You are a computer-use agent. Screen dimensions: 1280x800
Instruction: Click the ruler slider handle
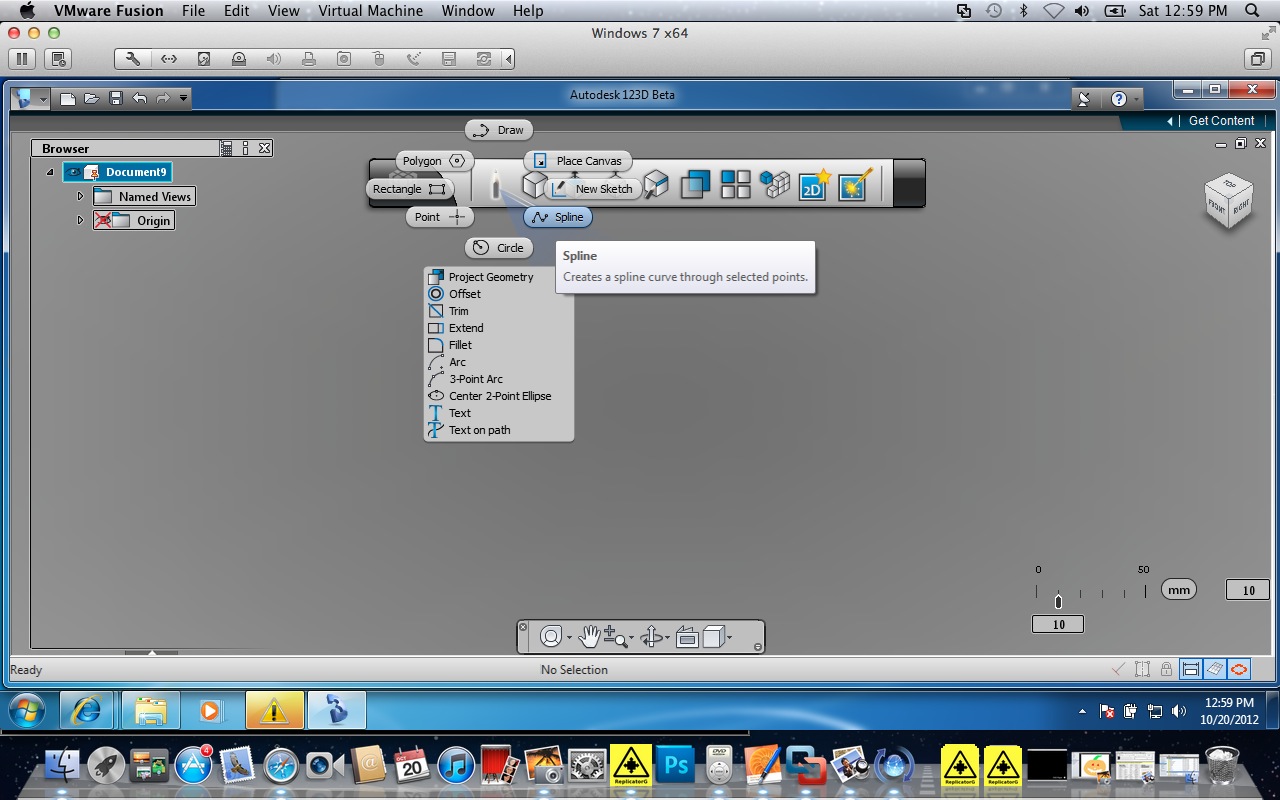point(1058,601)
